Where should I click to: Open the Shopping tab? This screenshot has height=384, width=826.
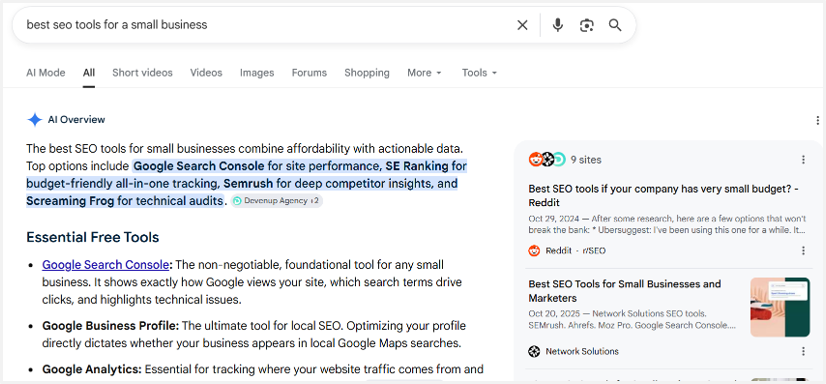(367, 73)
